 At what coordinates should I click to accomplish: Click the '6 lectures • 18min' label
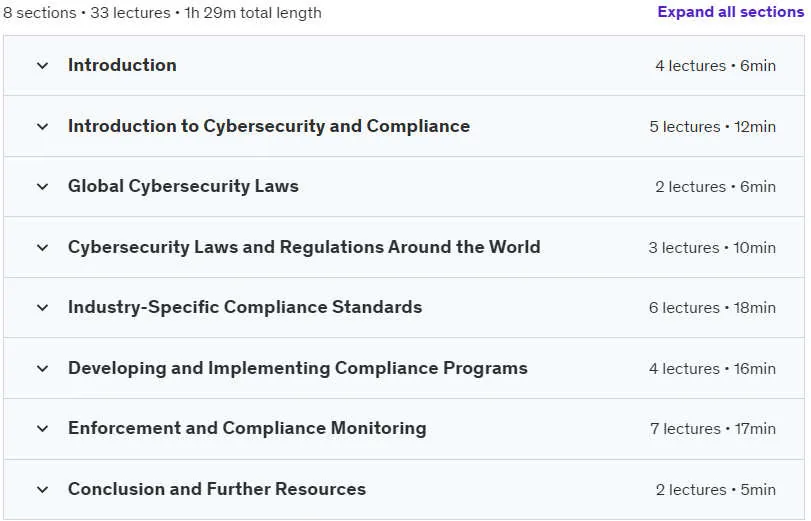[x=712, y=308]
